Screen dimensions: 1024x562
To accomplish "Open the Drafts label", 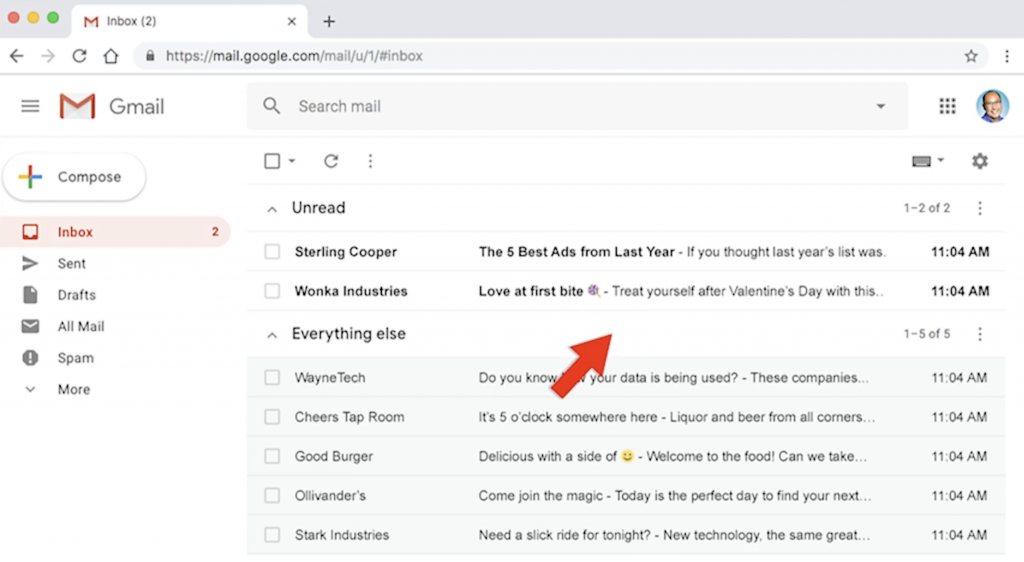I will [76, 294].
